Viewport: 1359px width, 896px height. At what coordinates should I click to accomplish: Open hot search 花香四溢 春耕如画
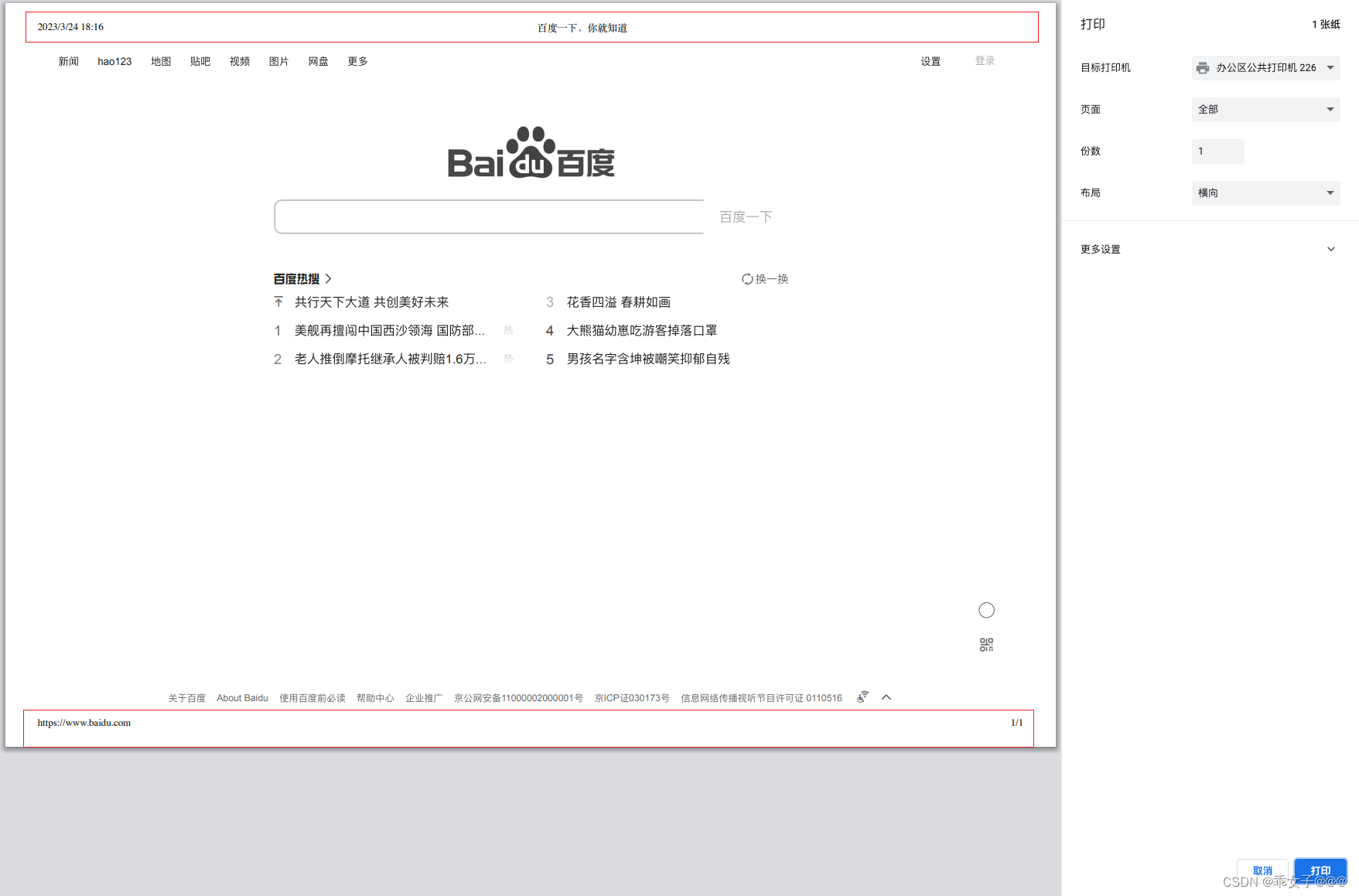point(619,302)
